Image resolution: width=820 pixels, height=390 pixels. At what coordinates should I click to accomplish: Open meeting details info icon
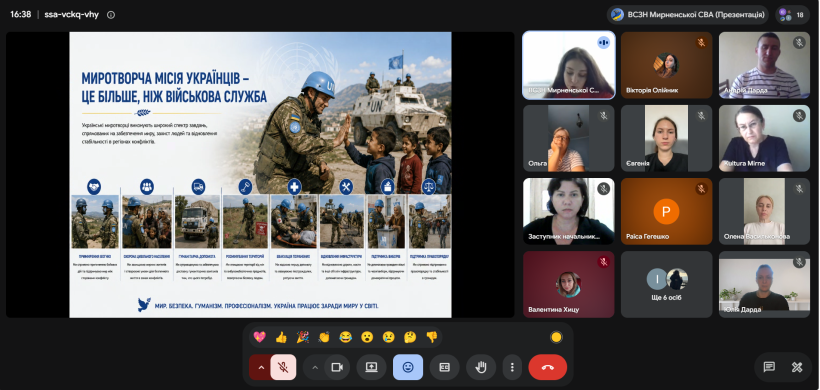[x=111, y=15]
